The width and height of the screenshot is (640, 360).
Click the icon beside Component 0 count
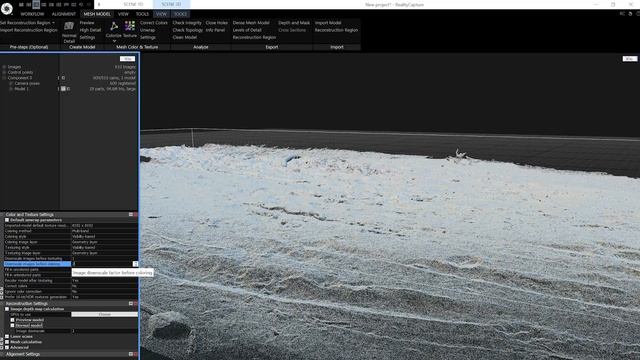click(x=63, y=78)
